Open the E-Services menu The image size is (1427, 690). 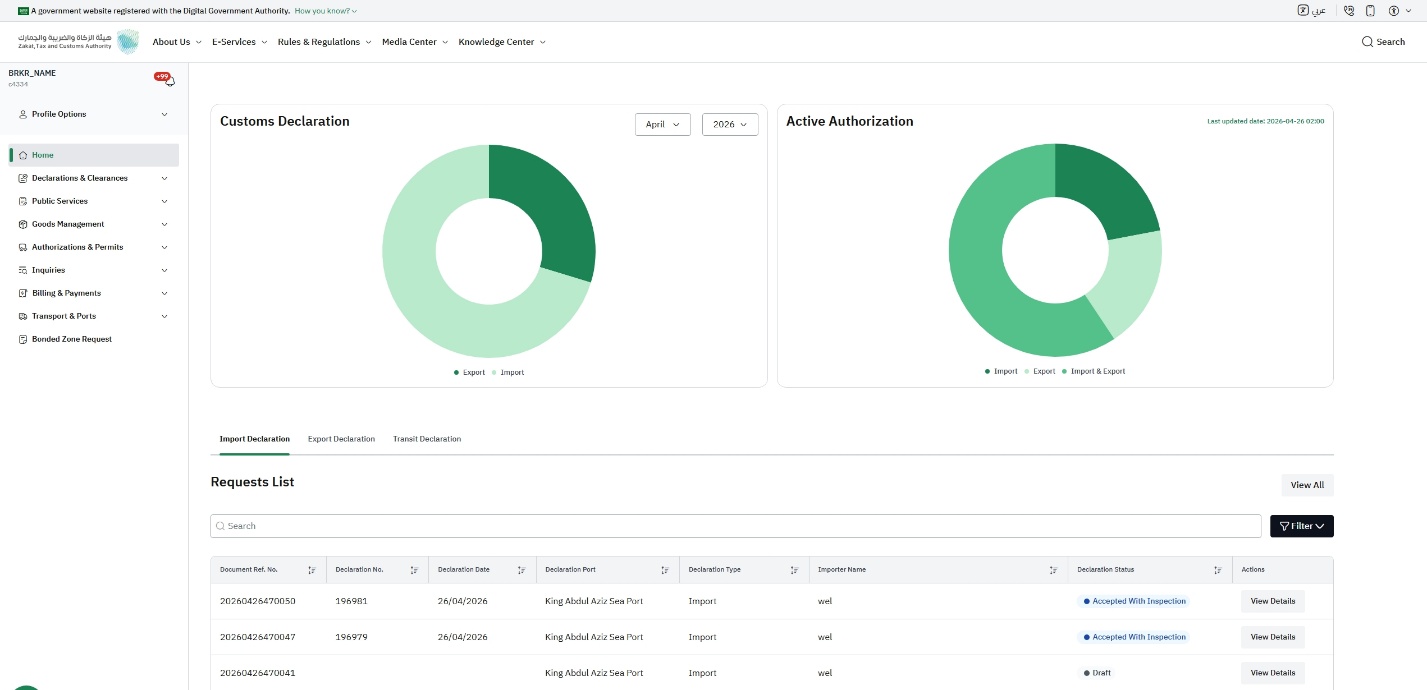point(240,42)
